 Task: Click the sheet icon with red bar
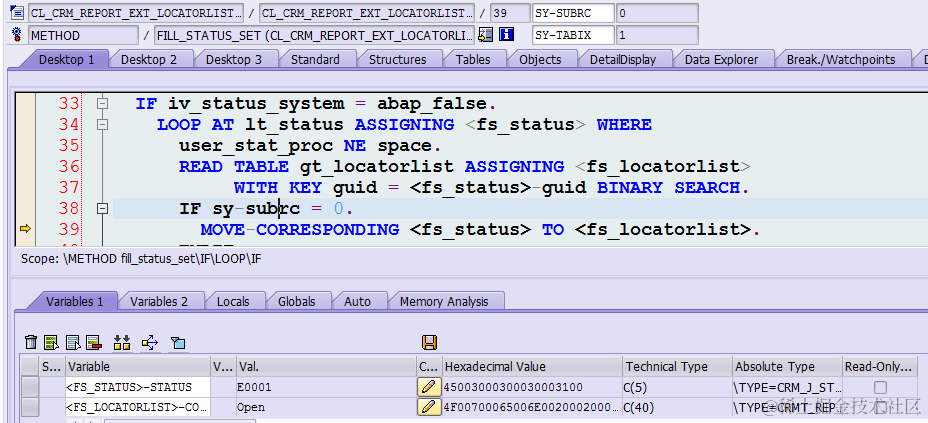[94, 342]
